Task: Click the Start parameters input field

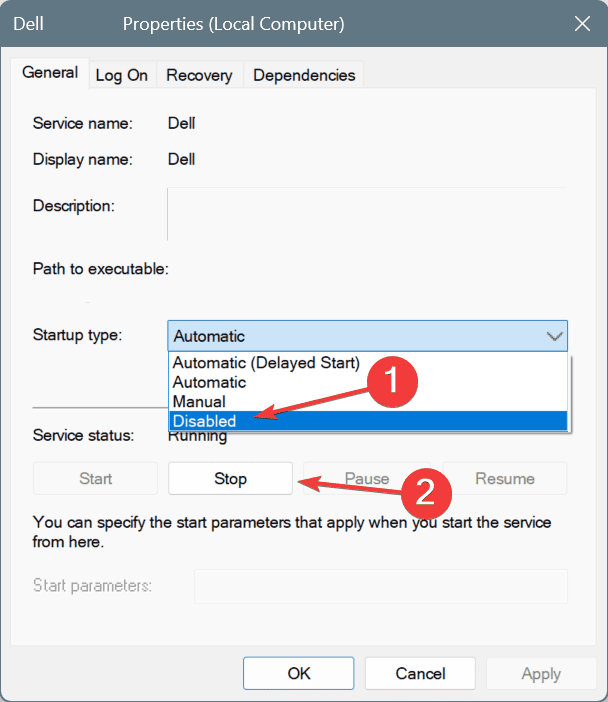Action: coord(381,586)
